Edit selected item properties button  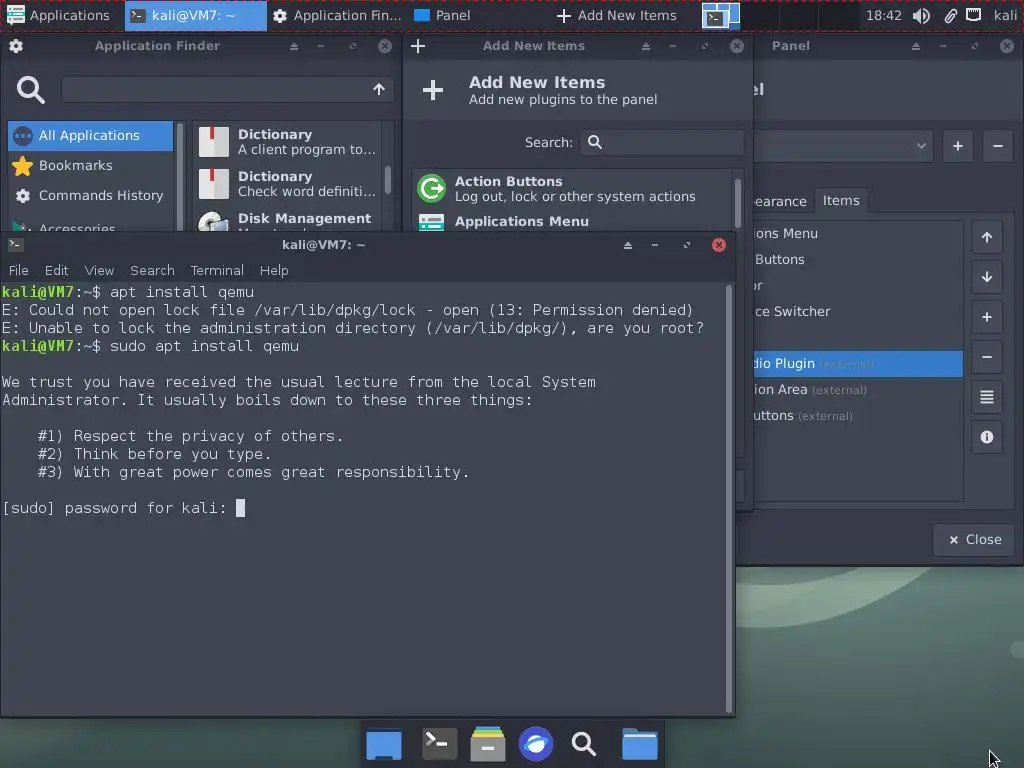tap(987, 397)
